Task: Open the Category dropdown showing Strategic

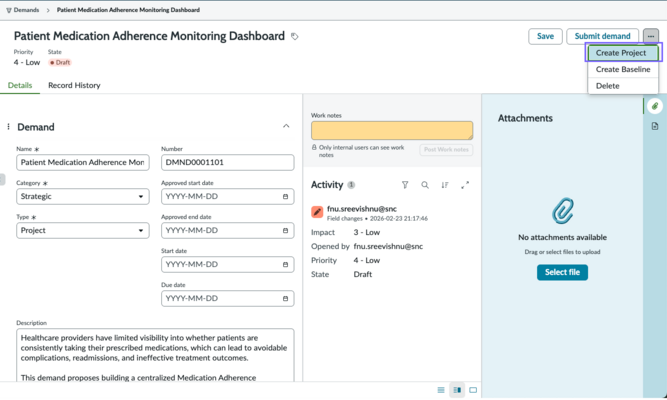Action: pyautogui.click(x=83, y=197)
